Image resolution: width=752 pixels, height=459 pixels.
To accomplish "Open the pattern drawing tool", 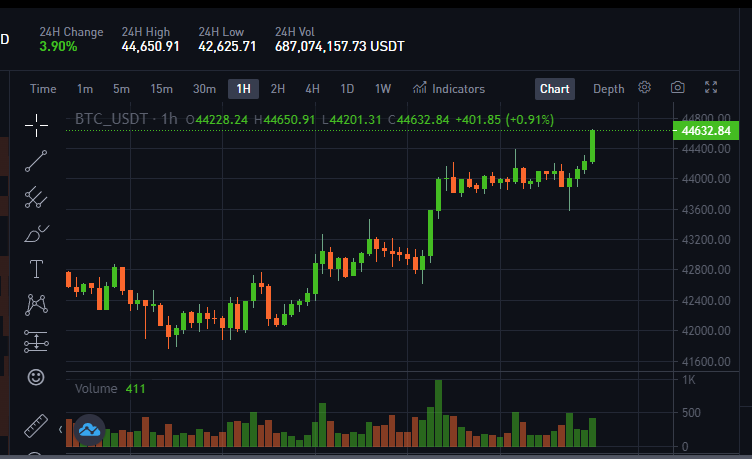I will (36, 305).
